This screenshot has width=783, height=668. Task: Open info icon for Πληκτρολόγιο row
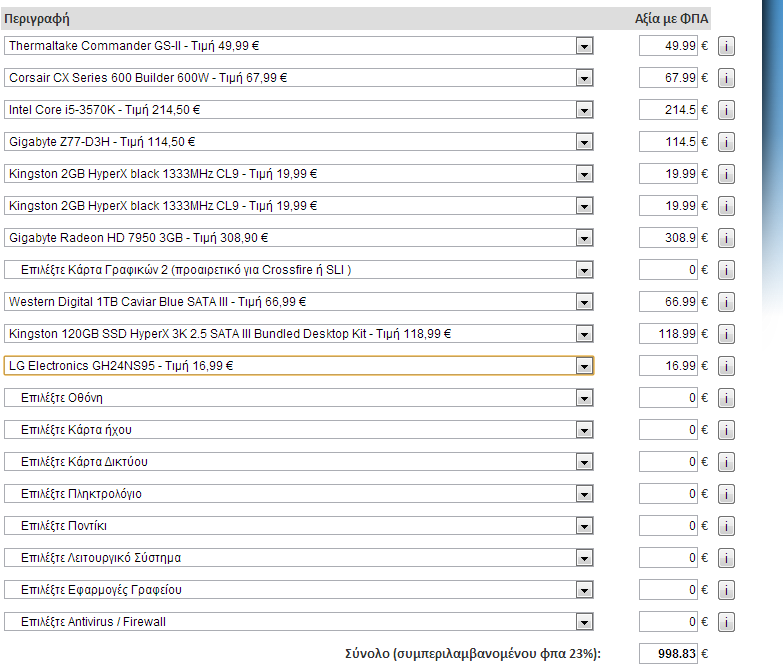726,494
